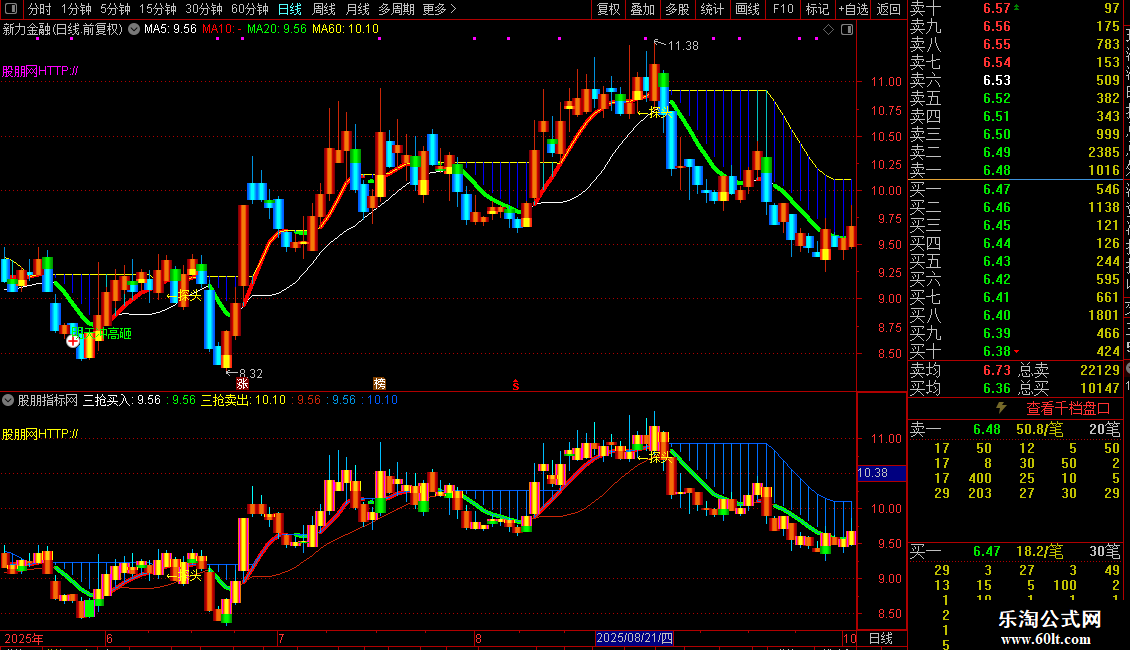Click the 18.2/笔 buy-one detail
Screen dimensions: 1130x650
pyautogui.click(x=1039, y=552)
